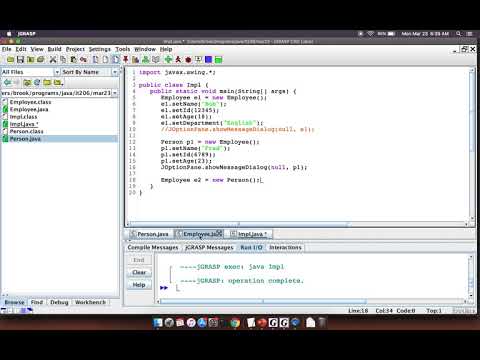Click the open book documentation icon
480x360 pixels.
point(156,60)
